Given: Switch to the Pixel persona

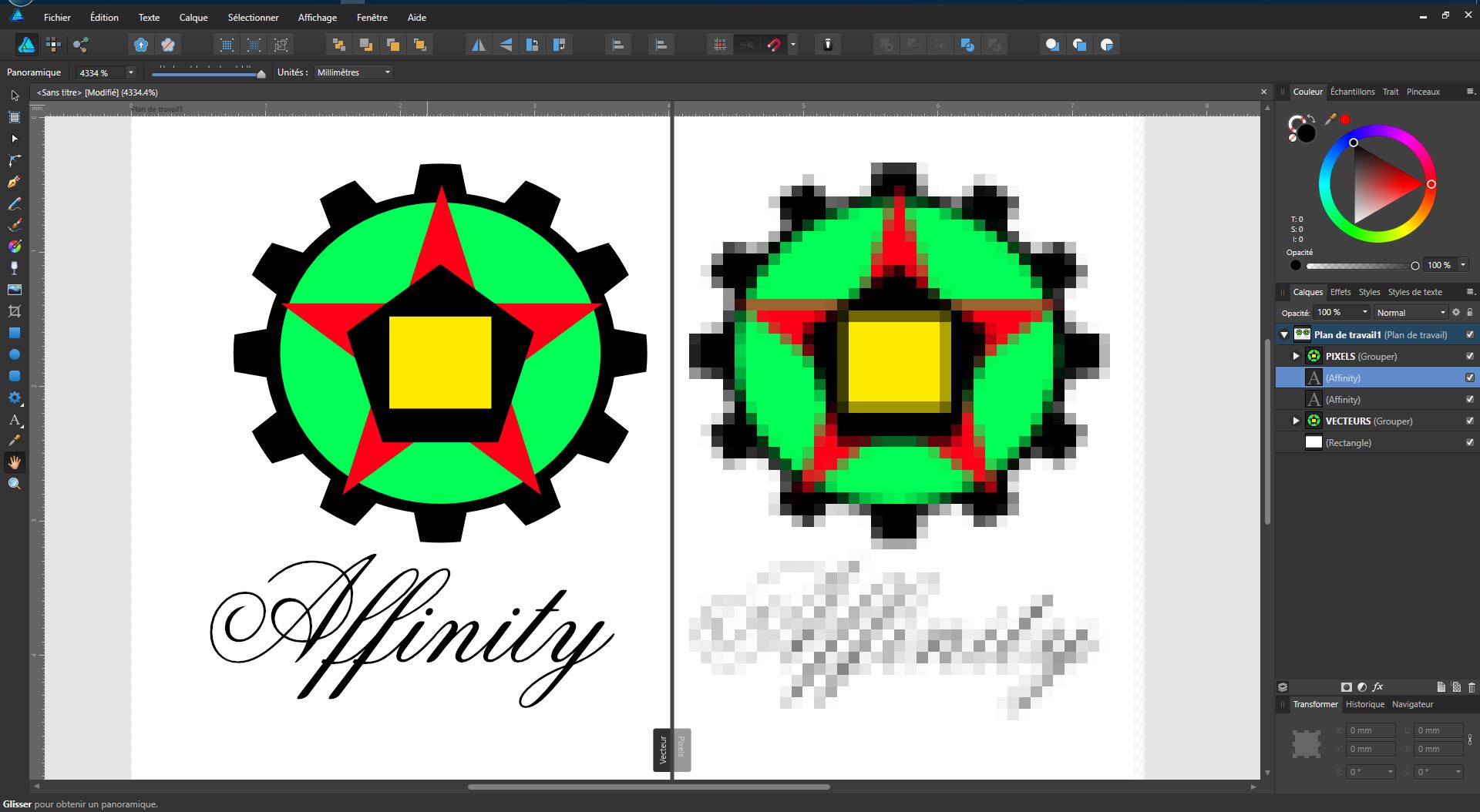Looking at the screenshot, I should point(53,45).
